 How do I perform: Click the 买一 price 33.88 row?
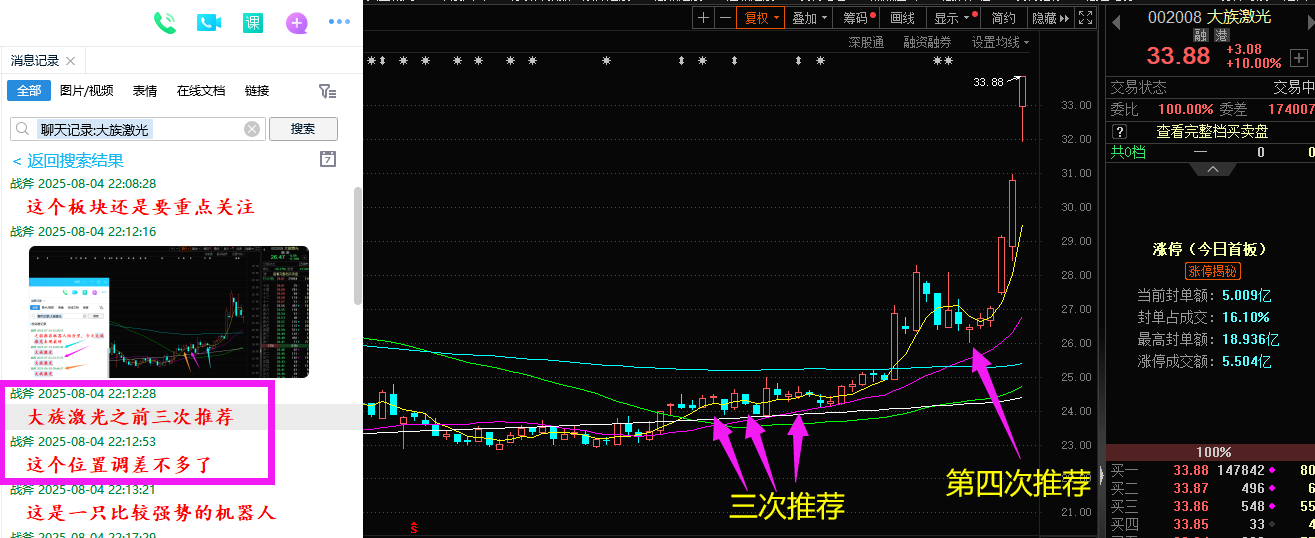click(1210, 470)
